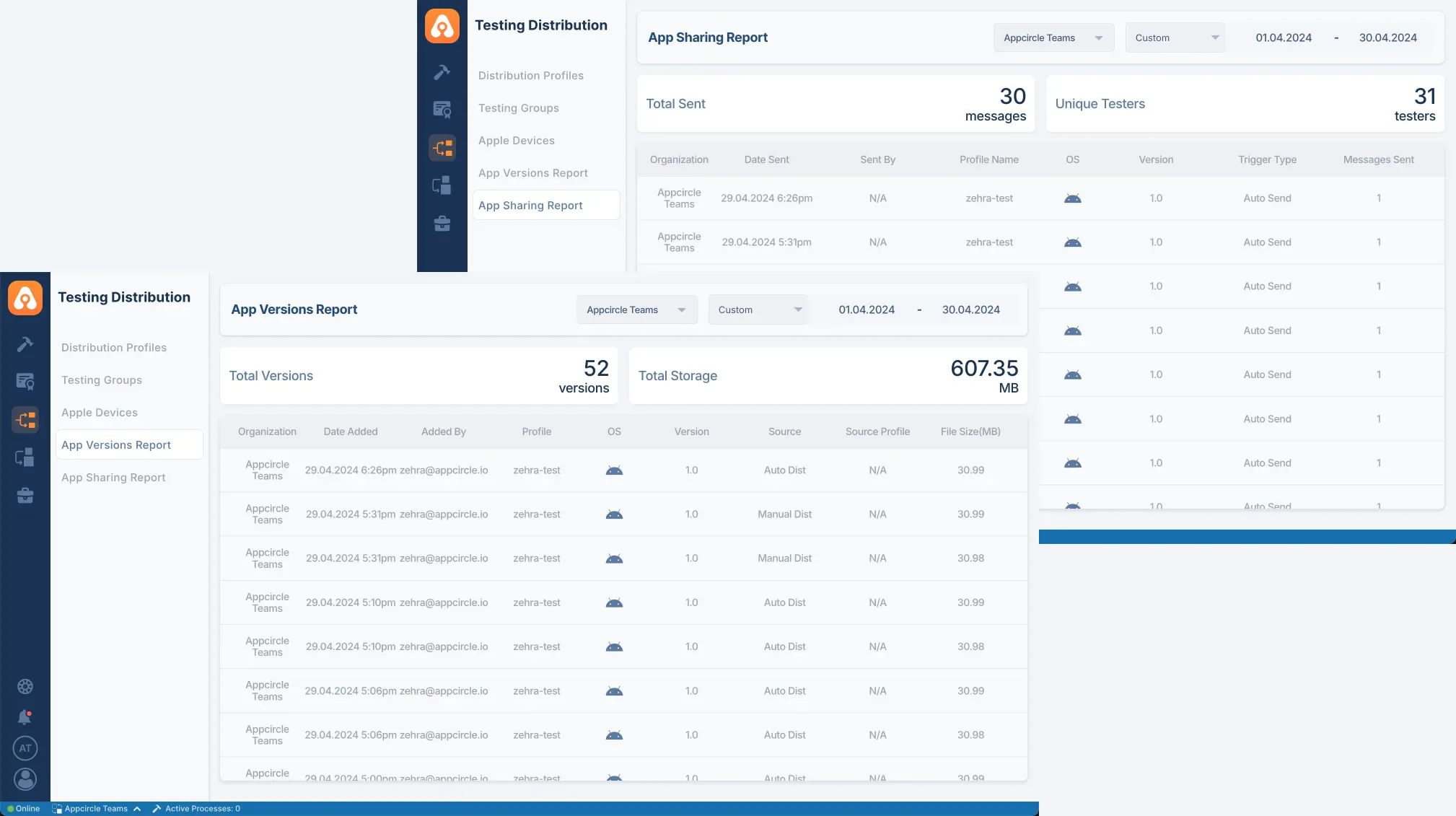
Task: Open Build module hammer icon in Sharing window
Action: [x=442, y=72]
